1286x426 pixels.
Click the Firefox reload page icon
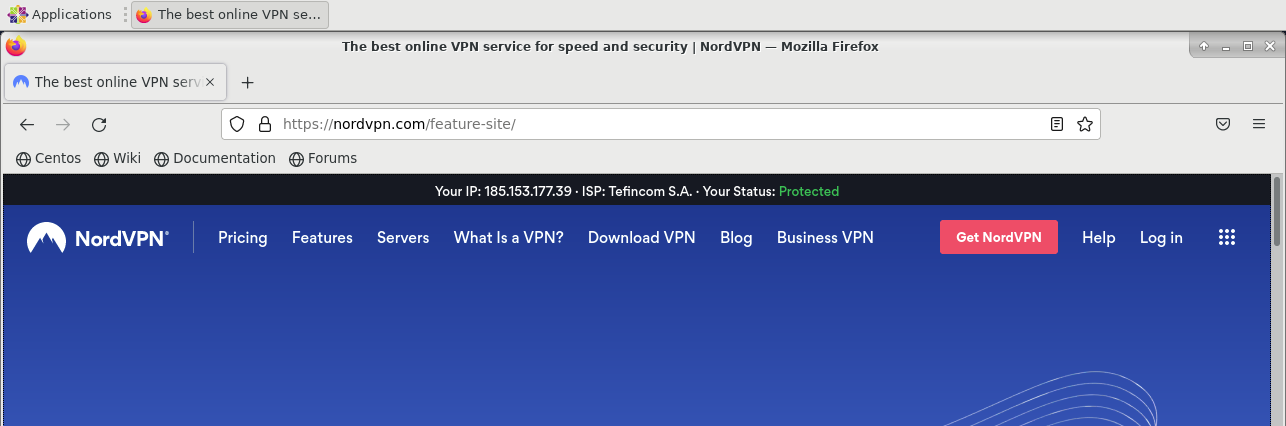click(x=99, y=124)
